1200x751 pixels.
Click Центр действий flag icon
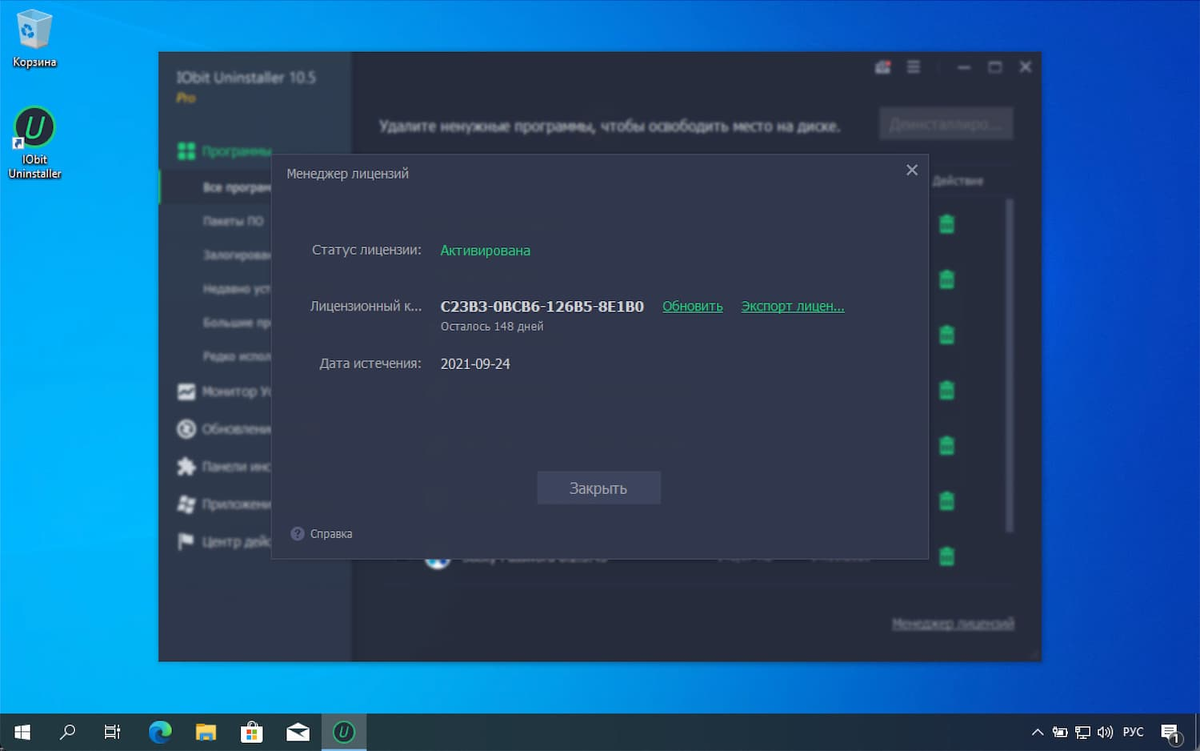[x=186, y=541]
